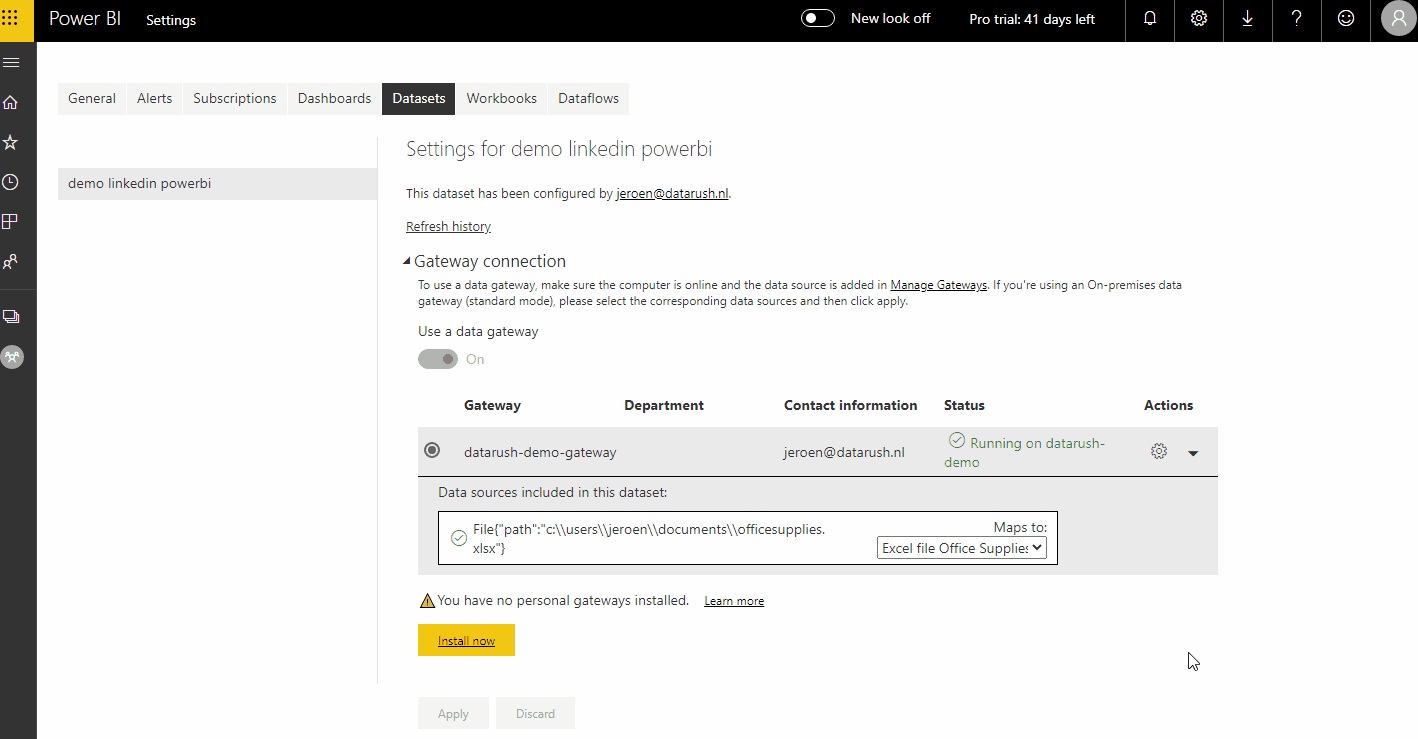
Task: Click Apply button
Action: point(453,713)
